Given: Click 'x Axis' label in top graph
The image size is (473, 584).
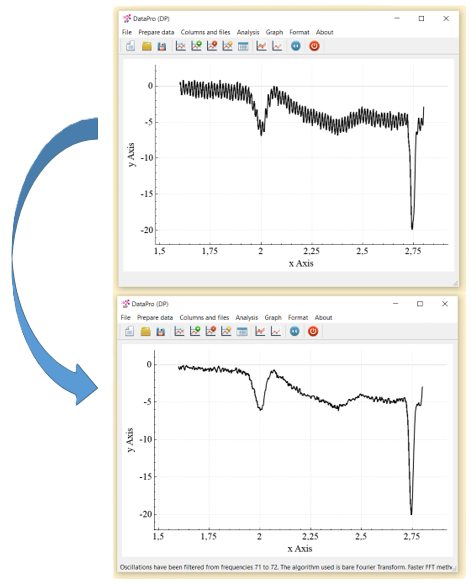Looking at the screenshot, I should coord(301,263).
